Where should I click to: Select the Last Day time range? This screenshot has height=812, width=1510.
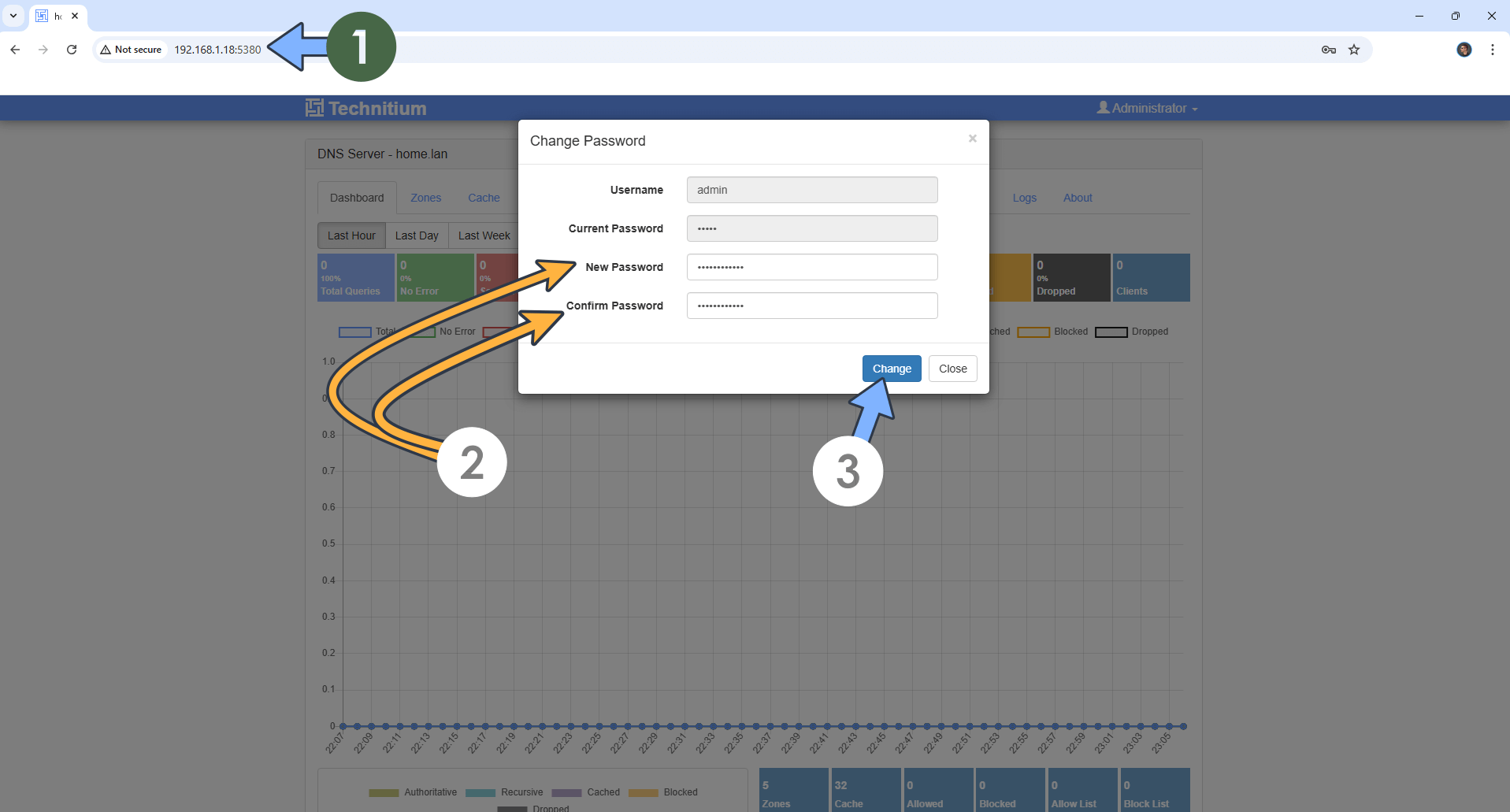click(417, 235)
